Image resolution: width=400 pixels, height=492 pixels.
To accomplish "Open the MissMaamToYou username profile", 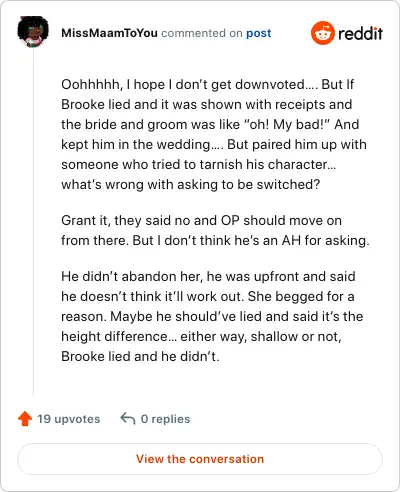I will coord(109,33).
